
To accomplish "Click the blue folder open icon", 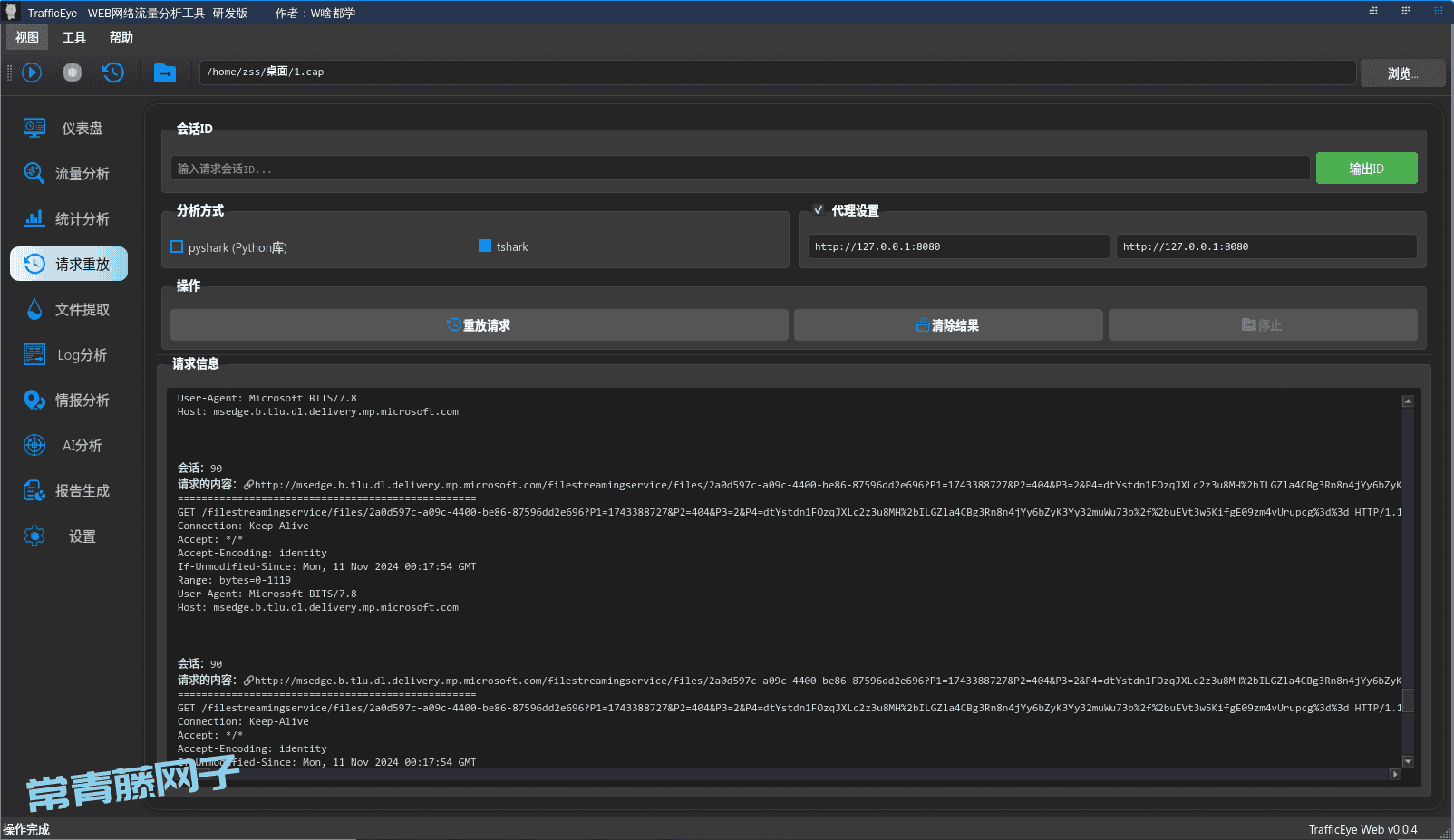I will (165, 73).
